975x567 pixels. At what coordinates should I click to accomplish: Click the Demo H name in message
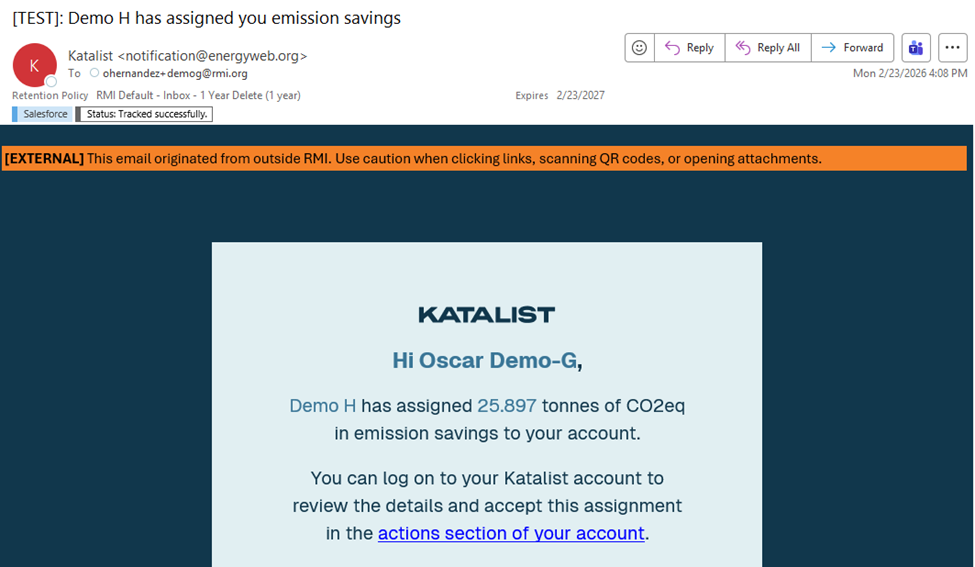click(x=322, y=406)
